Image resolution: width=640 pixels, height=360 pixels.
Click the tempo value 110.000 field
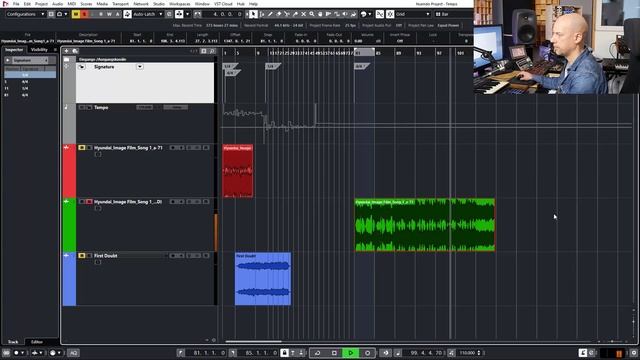pyautogui.click(x=467, y=353)
